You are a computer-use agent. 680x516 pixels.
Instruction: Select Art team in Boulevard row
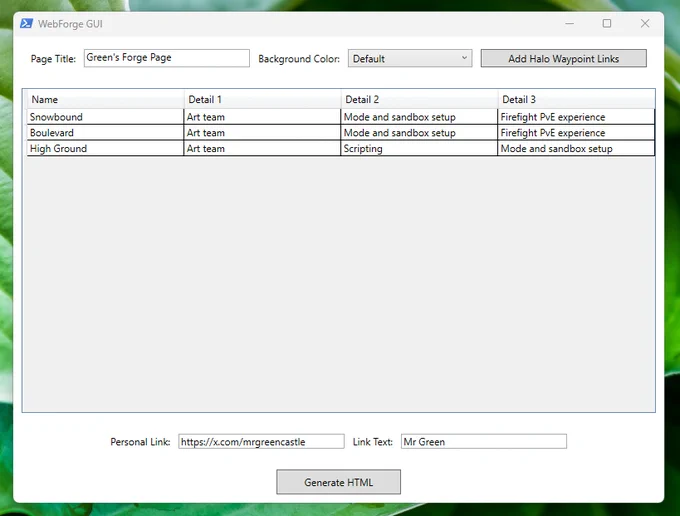pyautogui.click(x=262, y=133)
